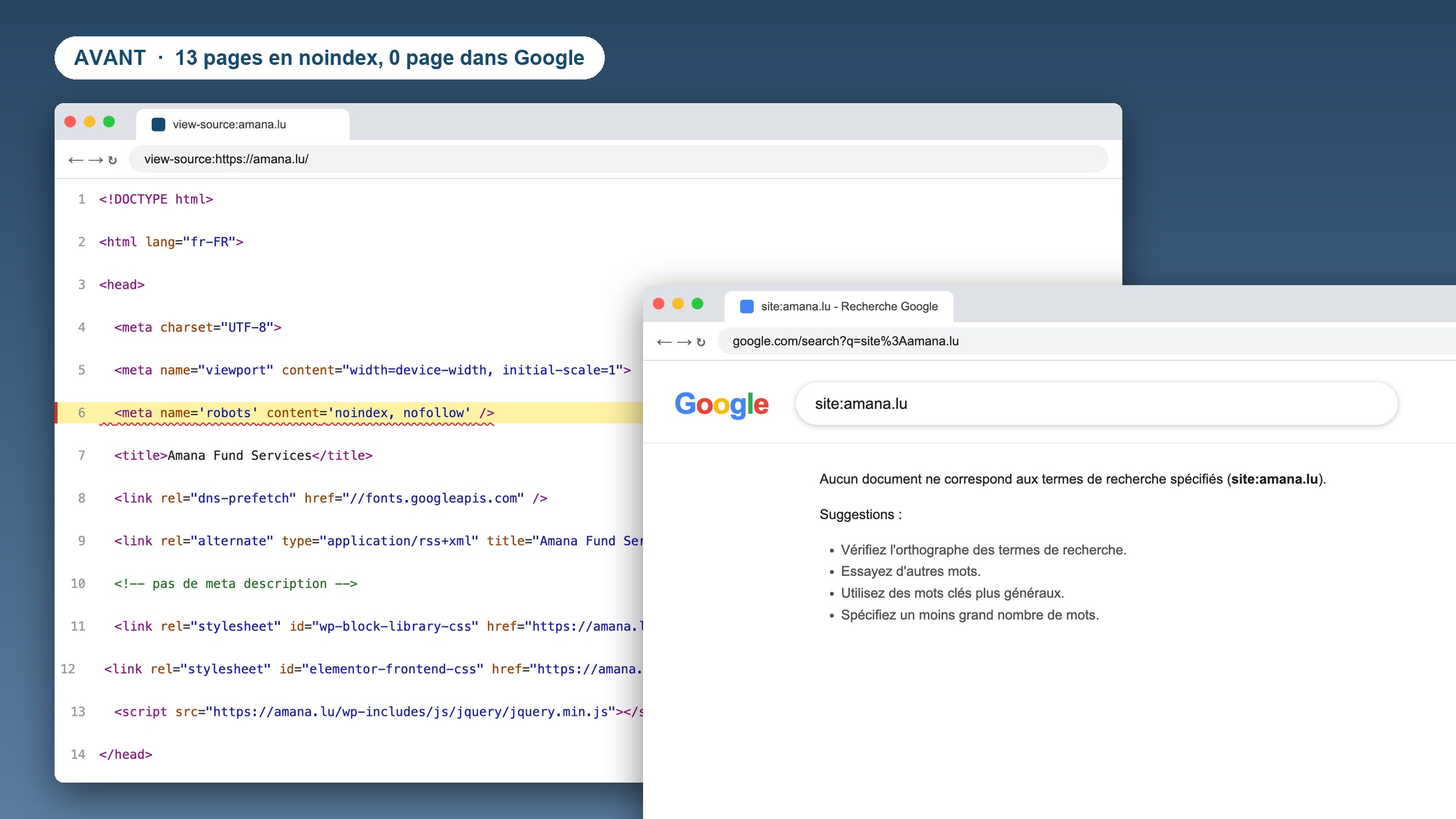Reload the Google search results page
The image size is (1456, 819).
pos(701,342)
